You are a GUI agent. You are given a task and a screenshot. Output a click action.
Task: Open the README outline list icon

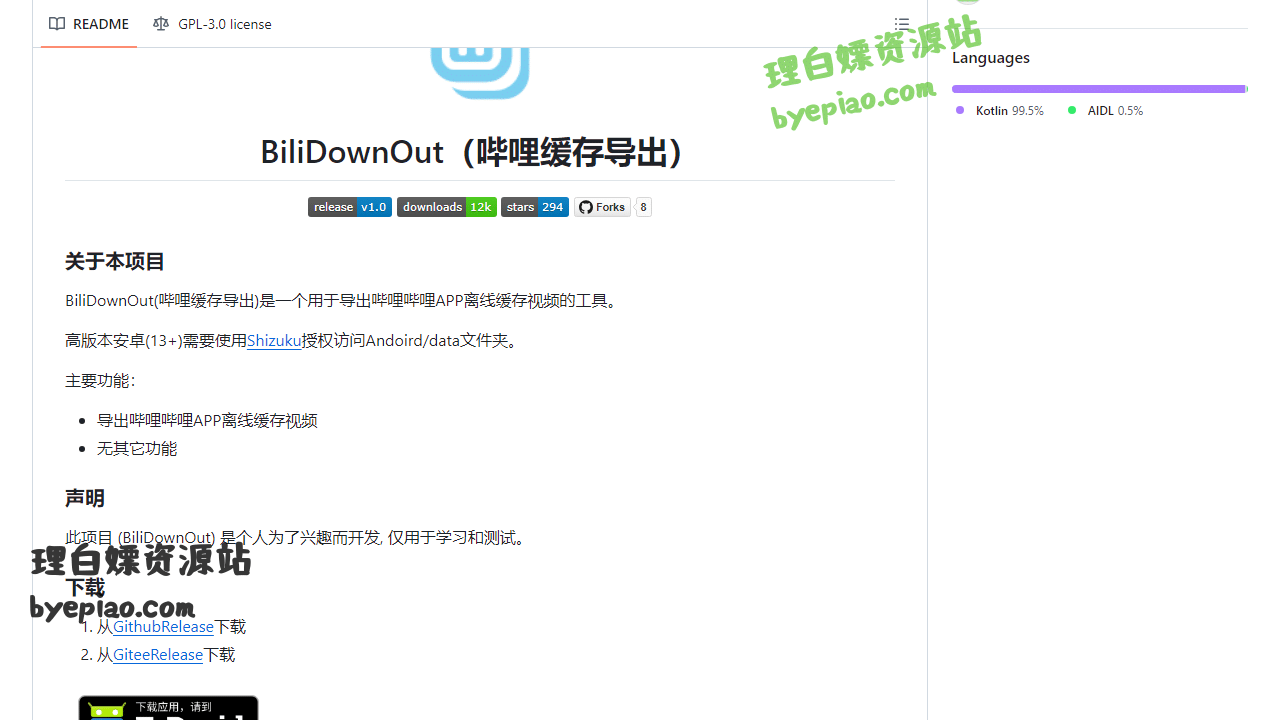pos(901,24)
